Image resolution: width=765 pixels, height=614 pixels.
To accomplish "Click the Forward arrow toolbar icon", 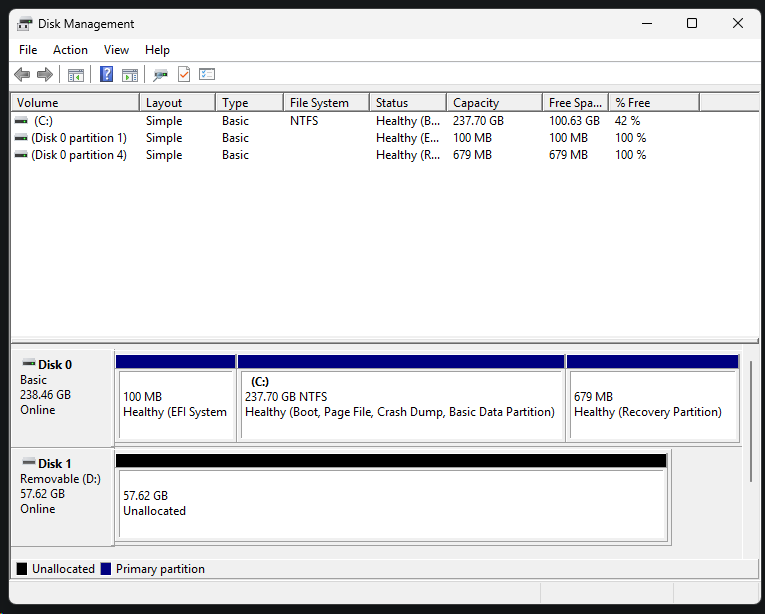I will (44, 75).
